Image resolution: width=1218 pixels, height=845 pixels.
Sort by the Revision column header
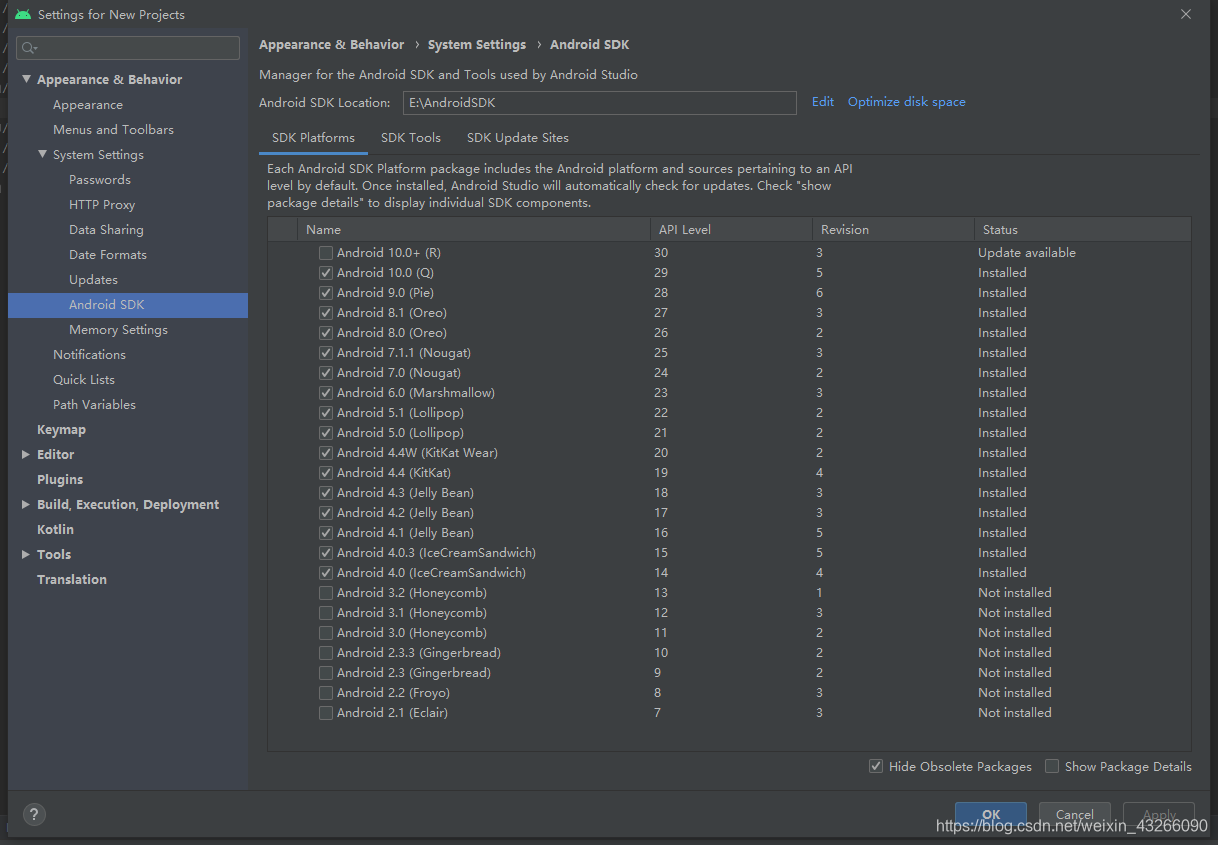[x=893, y=229]
